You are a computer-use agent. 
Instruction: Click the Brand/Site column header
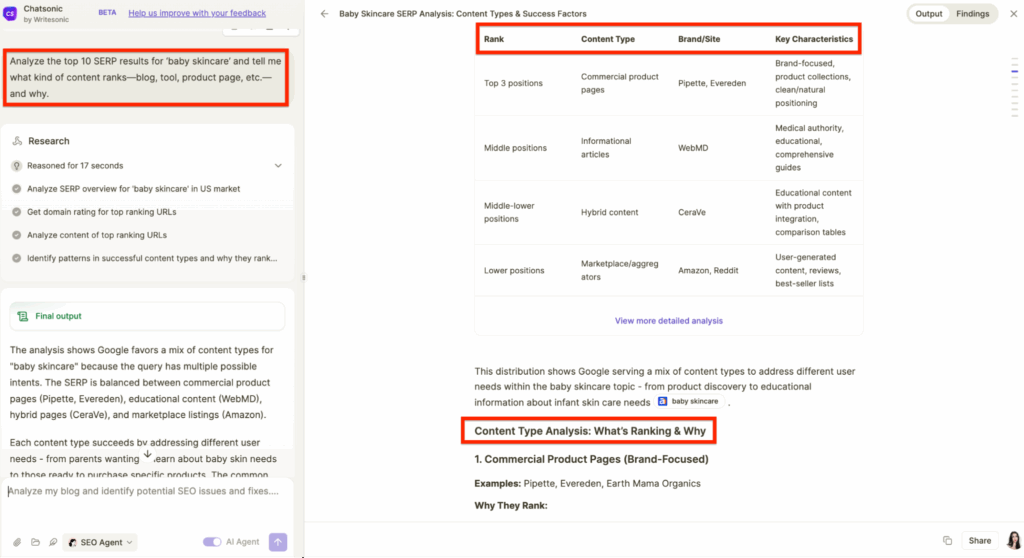tap(699, 39)
